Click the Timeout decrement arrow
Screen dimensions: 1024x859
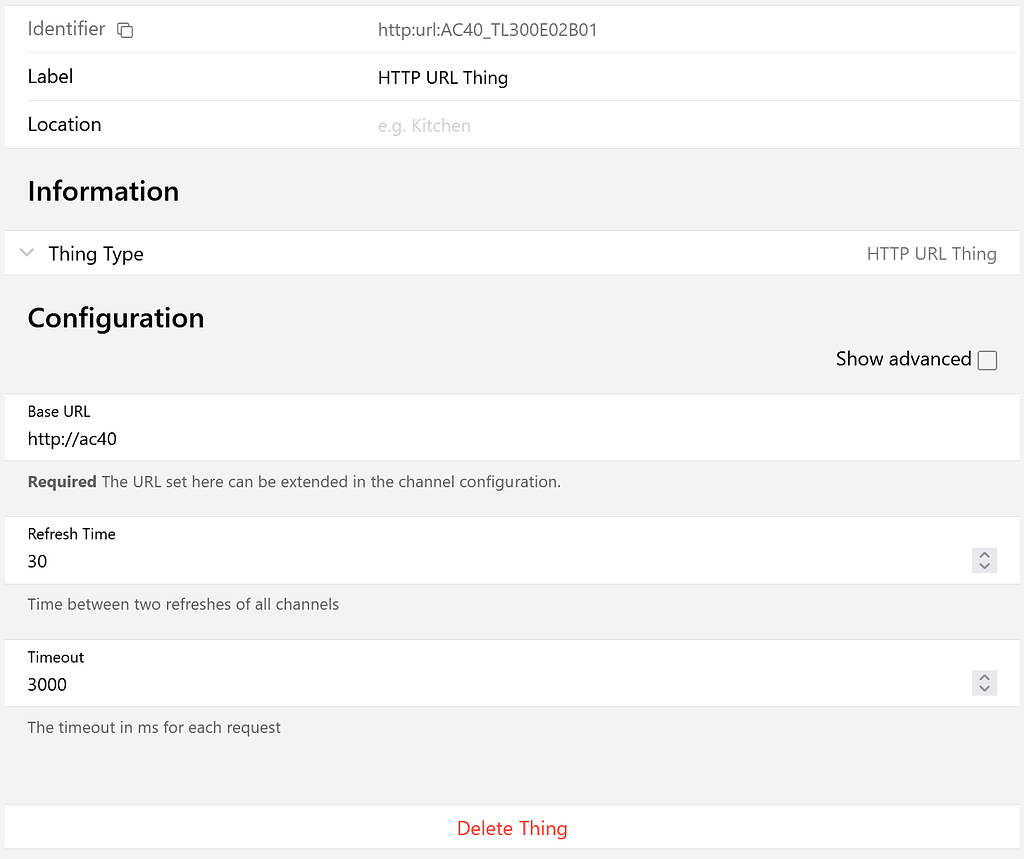point(984,689)
